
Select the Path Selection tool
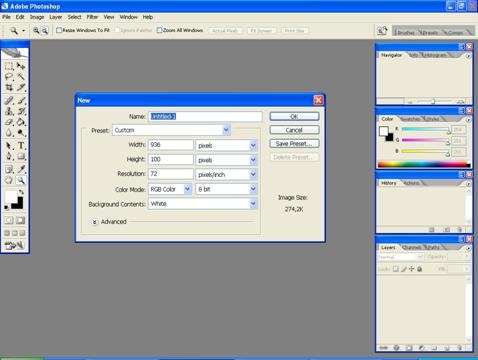pyautogui.click(x=9, y=146)
